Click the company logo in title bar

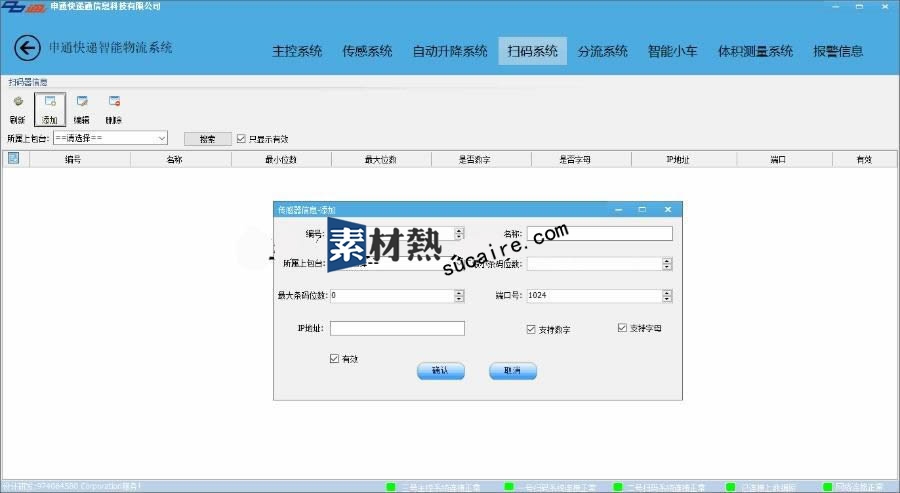point(23,6)
